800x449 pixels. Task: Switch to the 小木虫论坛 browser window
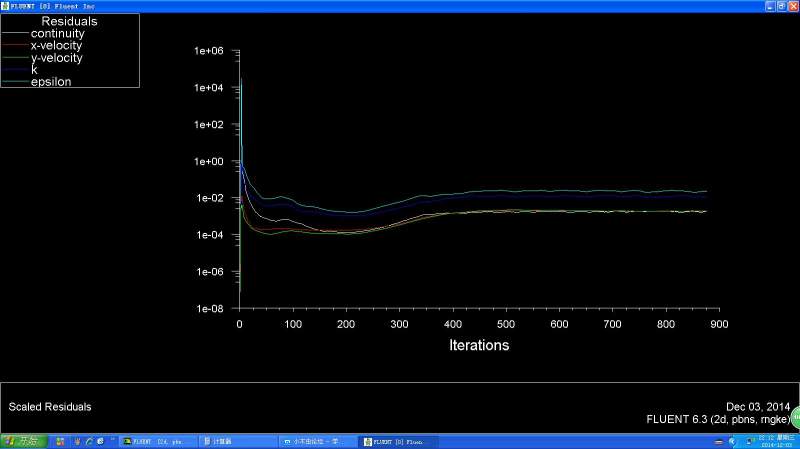tap(316, 441)
